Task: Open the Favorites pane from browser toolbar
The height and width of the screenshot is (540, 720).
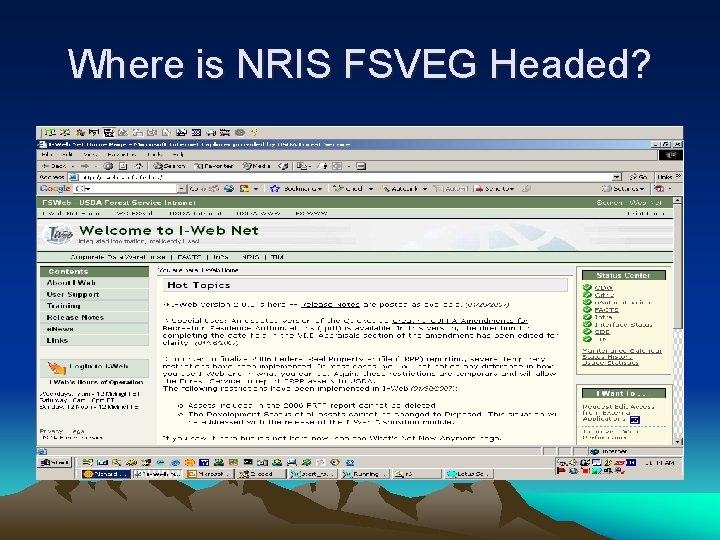Action: click(x=214, y=166)
